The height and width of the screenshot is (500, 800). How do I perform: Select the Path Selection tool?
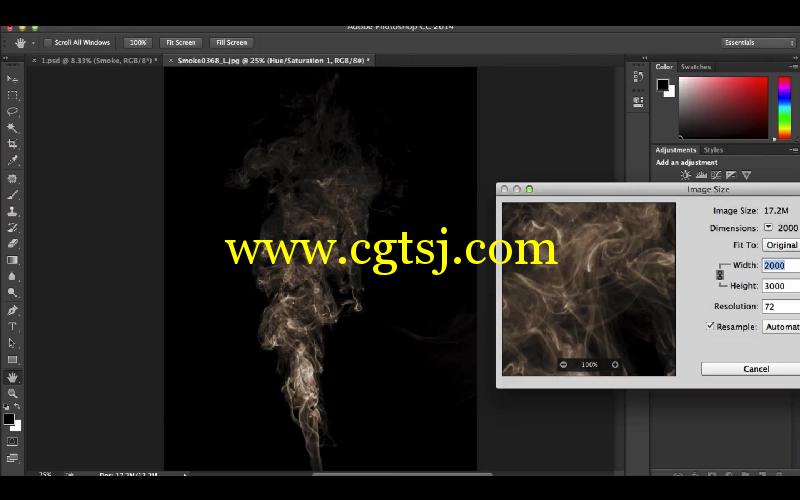12,343
